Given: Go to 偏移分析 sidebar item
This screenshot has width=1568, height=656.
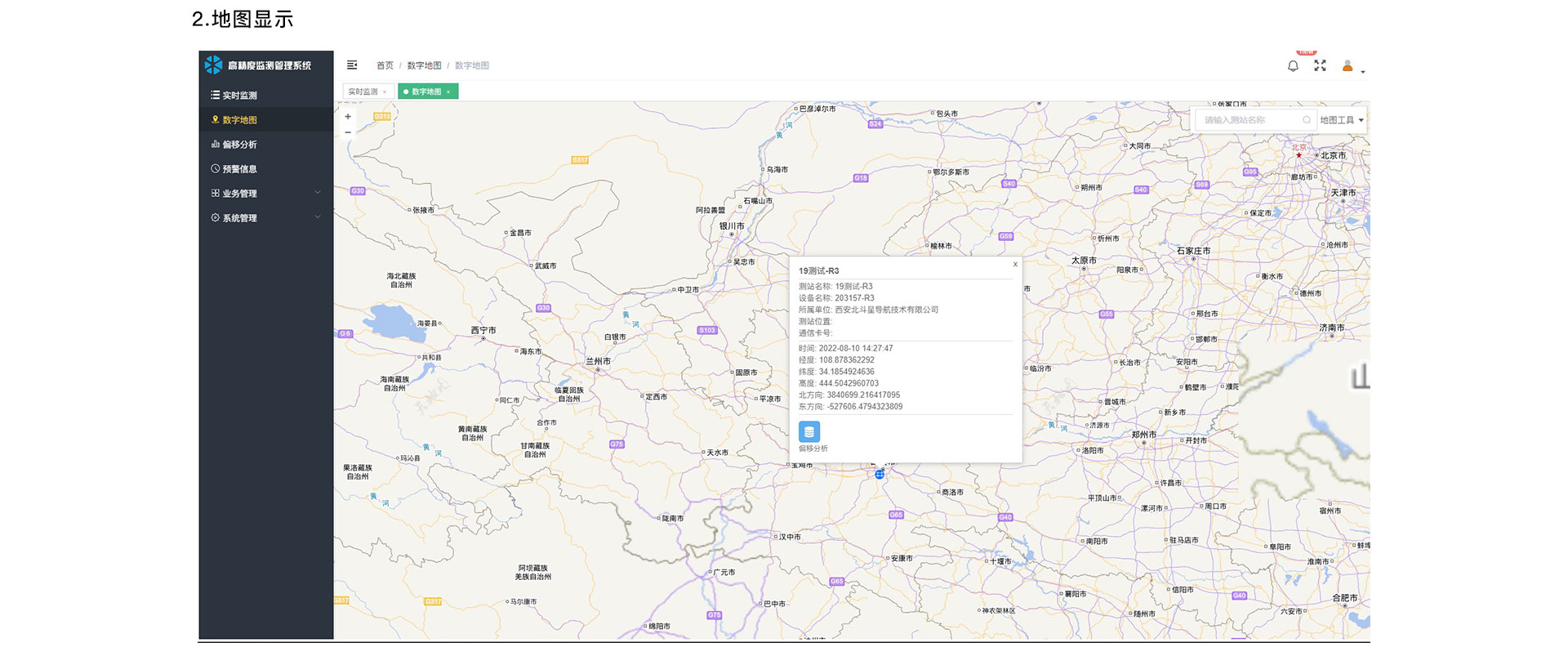Looking at the screenshot, I should coord(239,145).
